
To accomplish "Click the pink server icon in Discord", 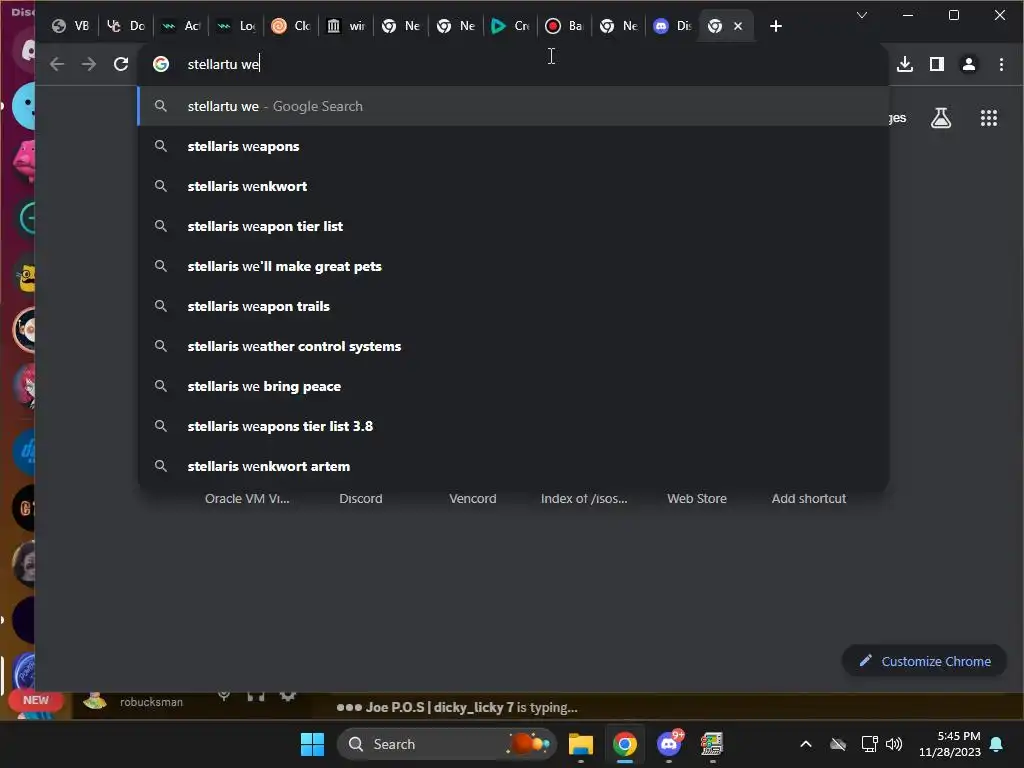I will pos(25,161).
